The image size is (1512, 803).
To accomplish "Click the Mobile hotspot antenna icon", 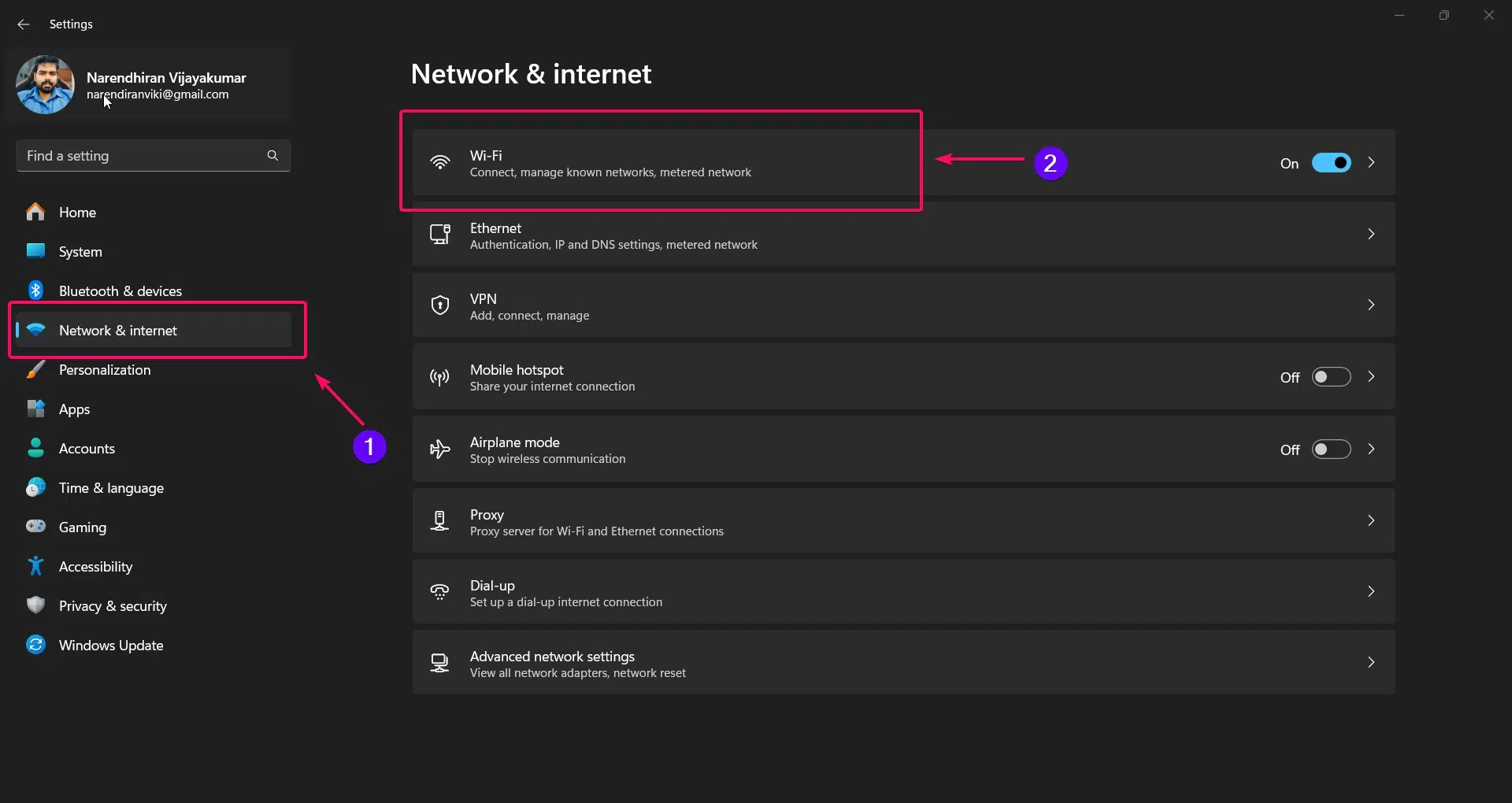I will pos(439,377).
